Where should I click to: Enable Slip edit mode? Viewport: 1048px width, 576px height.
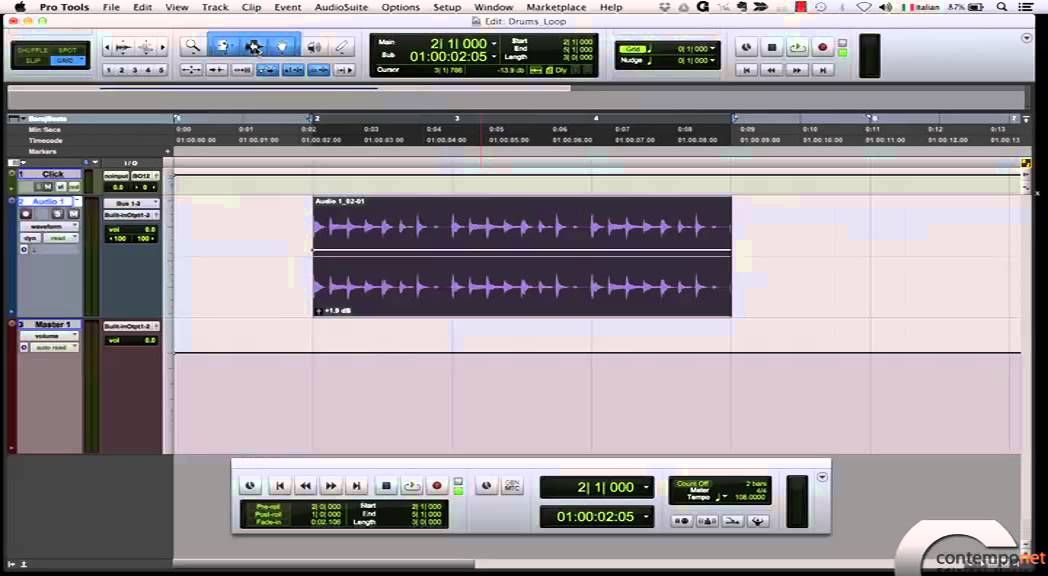tap(33, 60)
